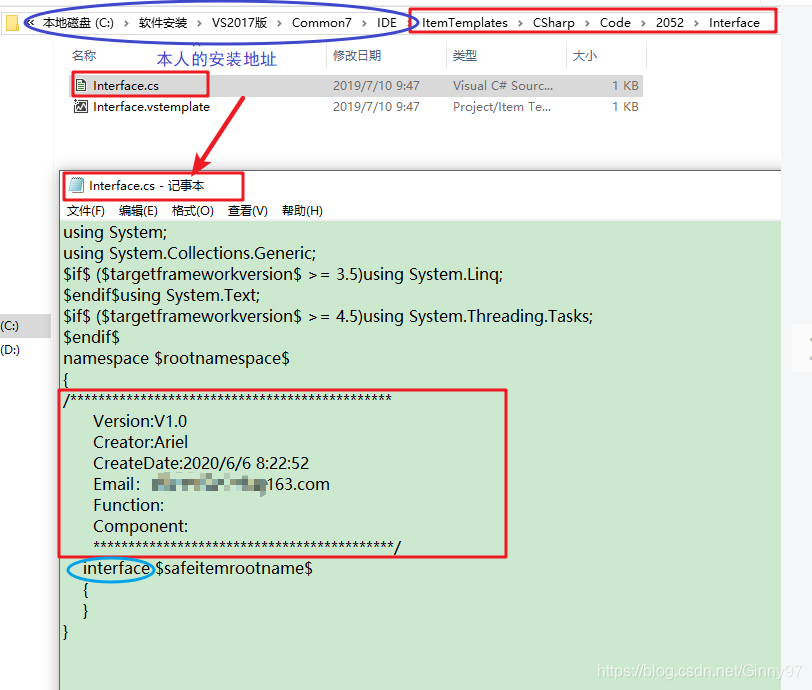The height and width of the screenshot is (690, 812).
Task: Expand the breadcrumb overflow chevron before 本地磁盘
Action: (31, 23)
